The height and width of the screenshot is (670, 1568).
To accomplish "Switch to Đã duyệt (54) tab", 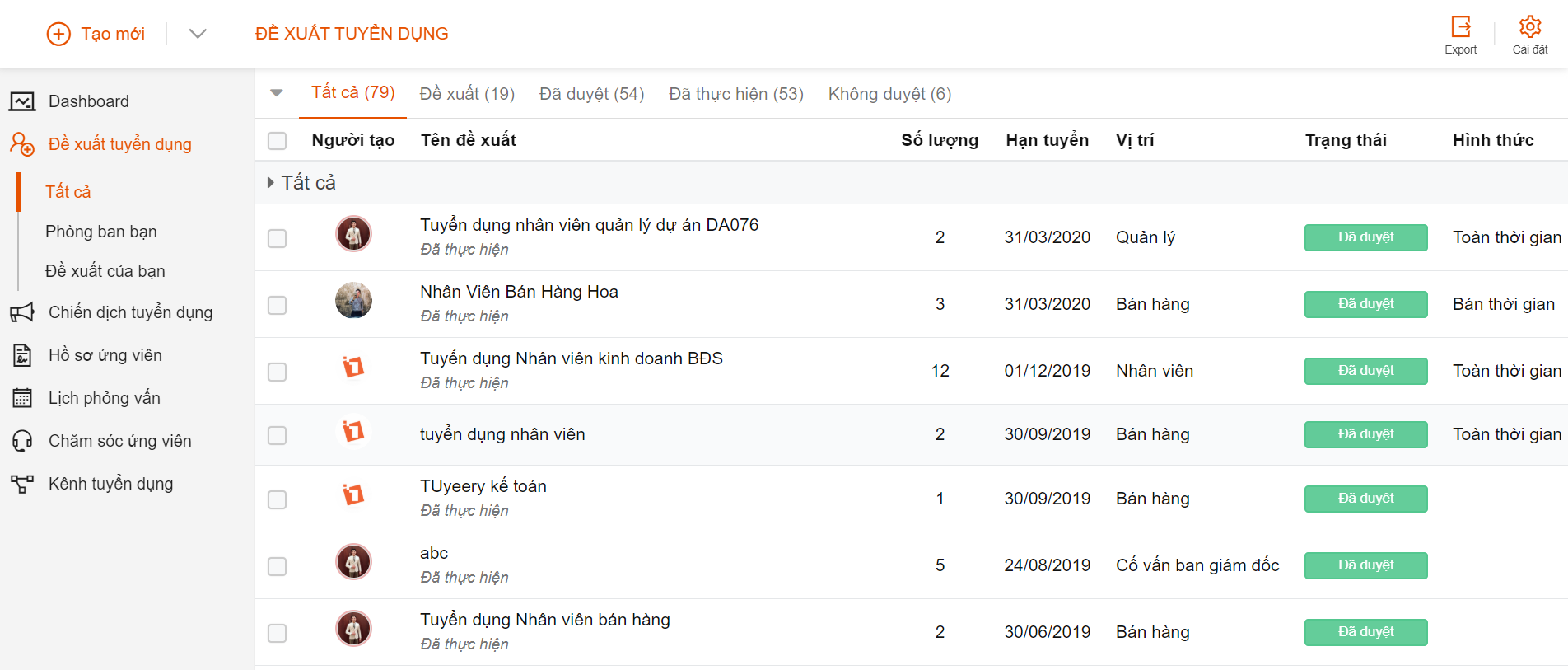I will [x=591, y=94].
